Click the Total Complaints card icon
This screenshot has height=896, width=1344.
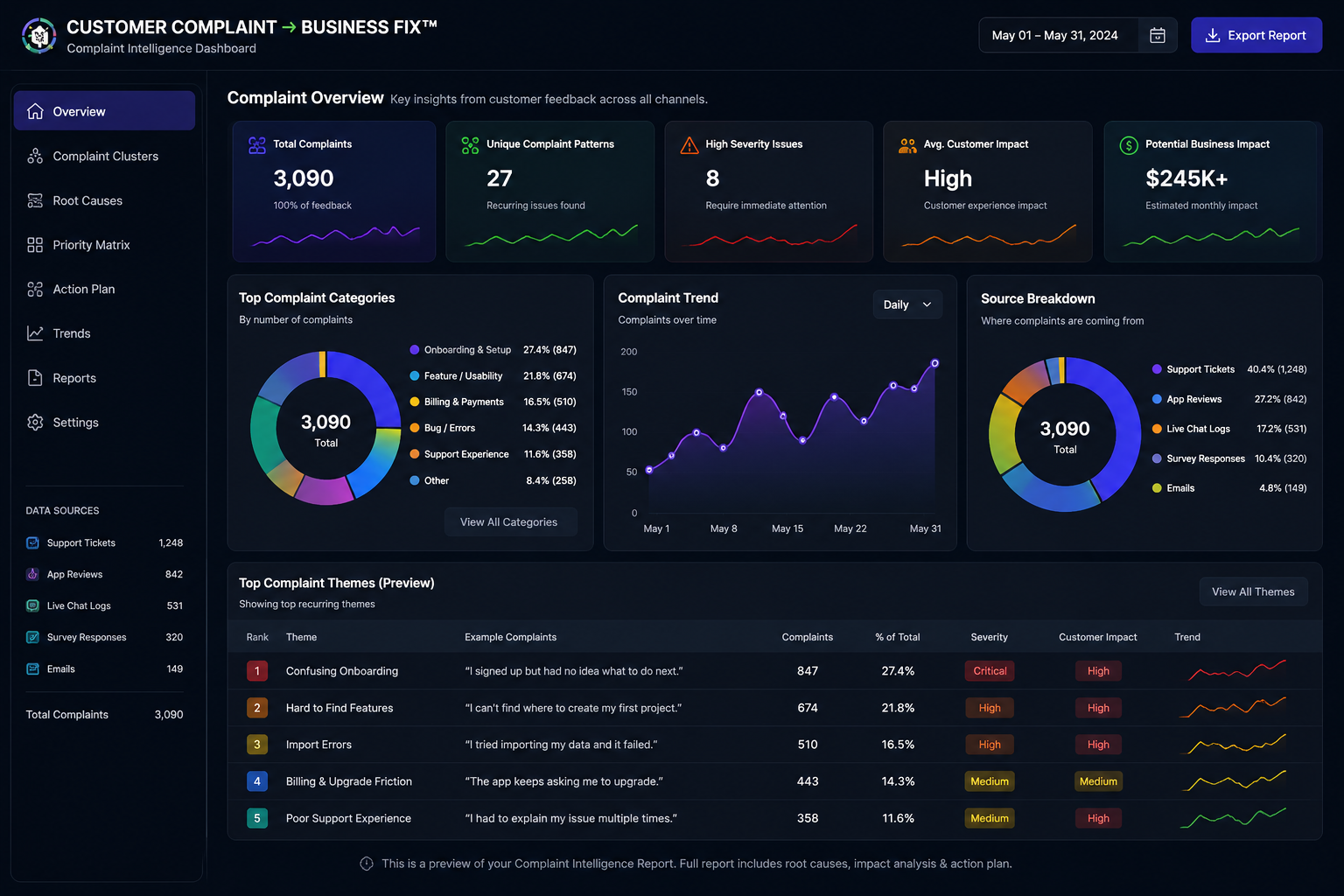click(x=257, y=145)
